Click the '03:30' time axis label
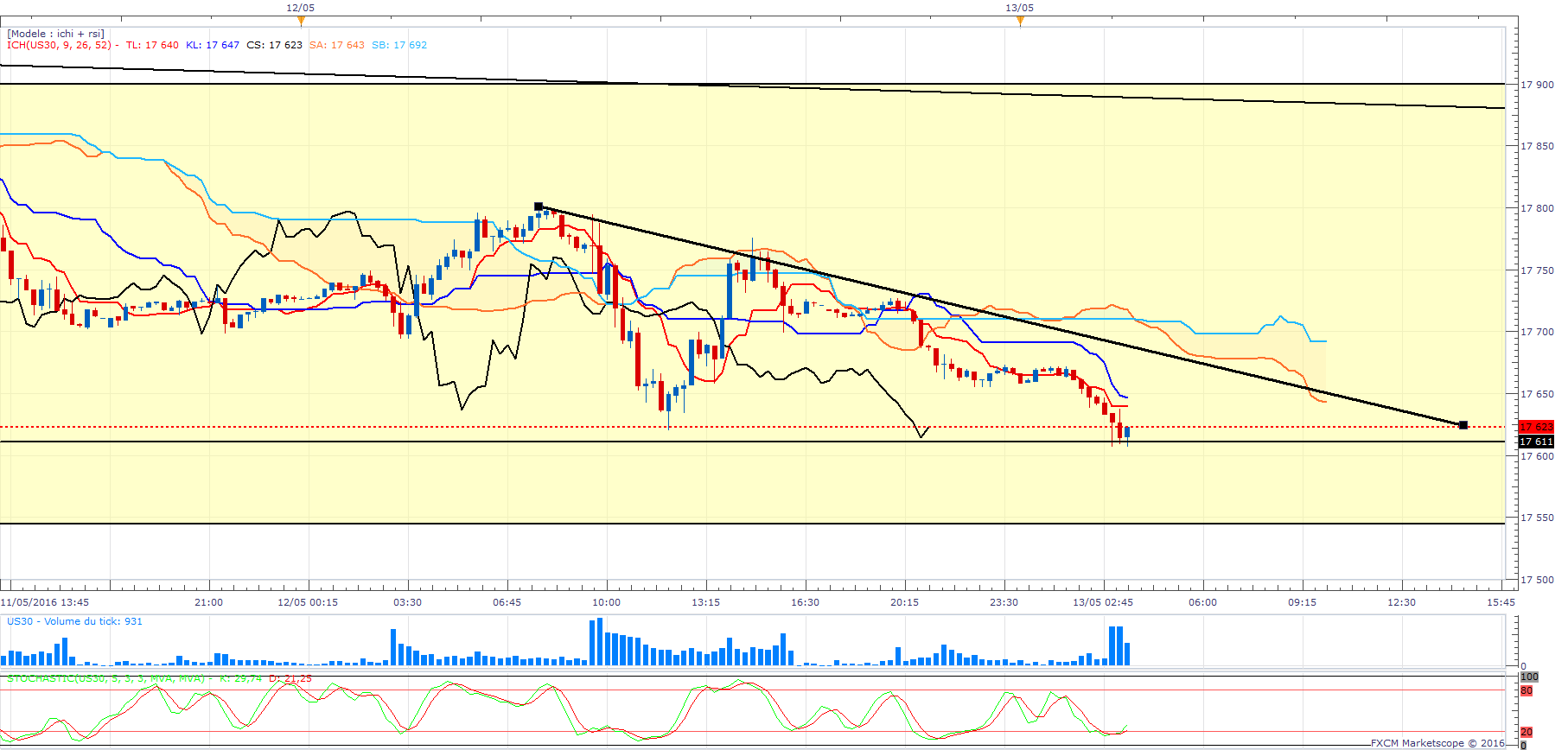This screenshot has height=750, width=1568. point(408,602)
